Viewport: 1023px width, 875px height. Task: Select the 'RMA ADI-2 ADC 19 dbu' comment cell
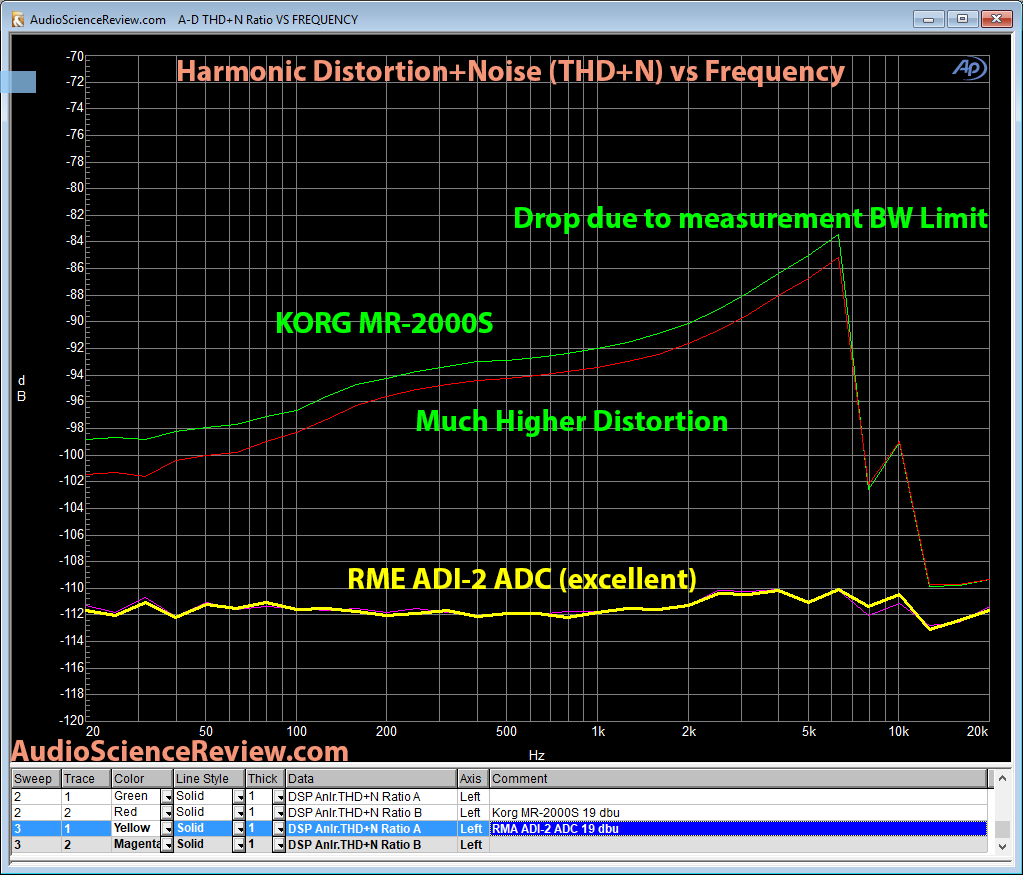coord(738,829)
